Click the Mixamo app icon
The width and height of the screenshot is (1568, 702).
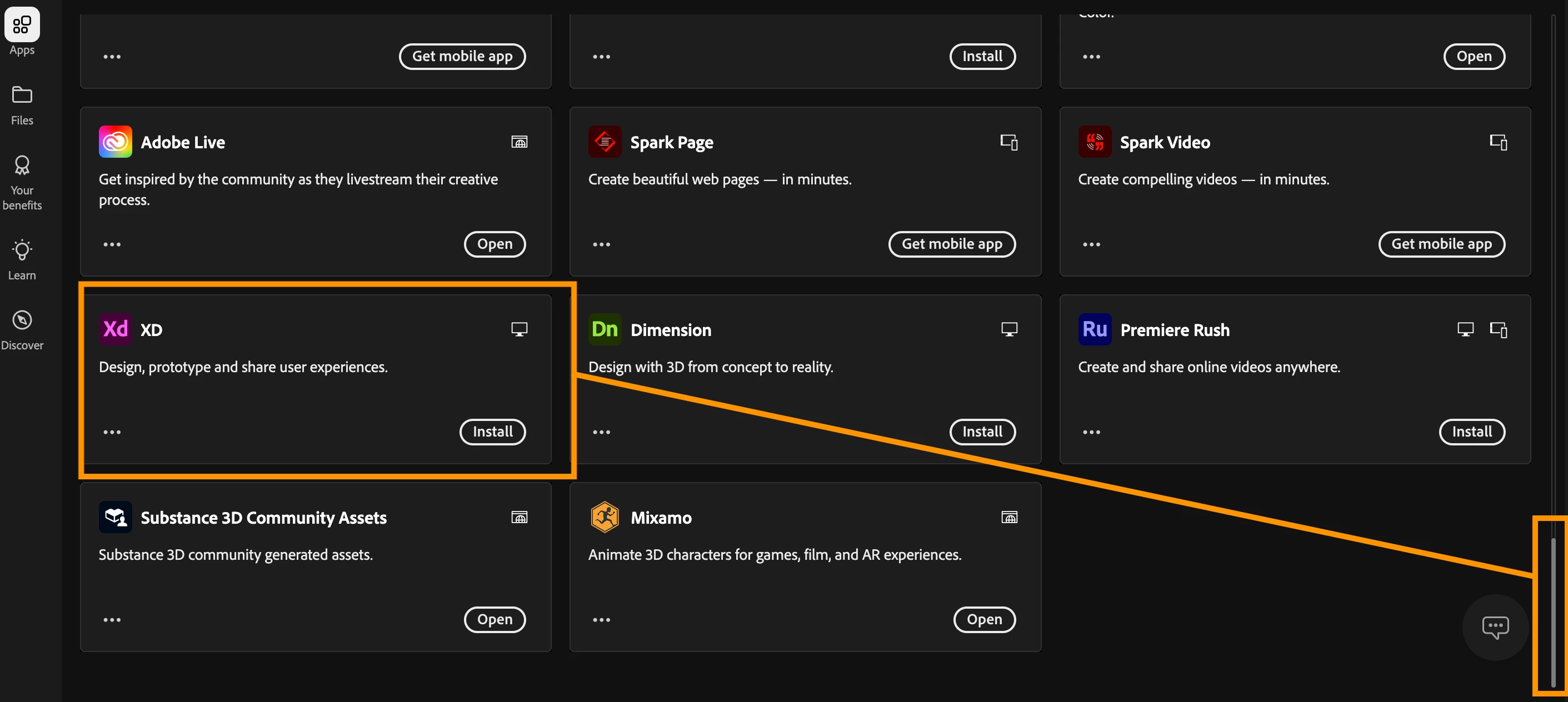coord(605,517)
